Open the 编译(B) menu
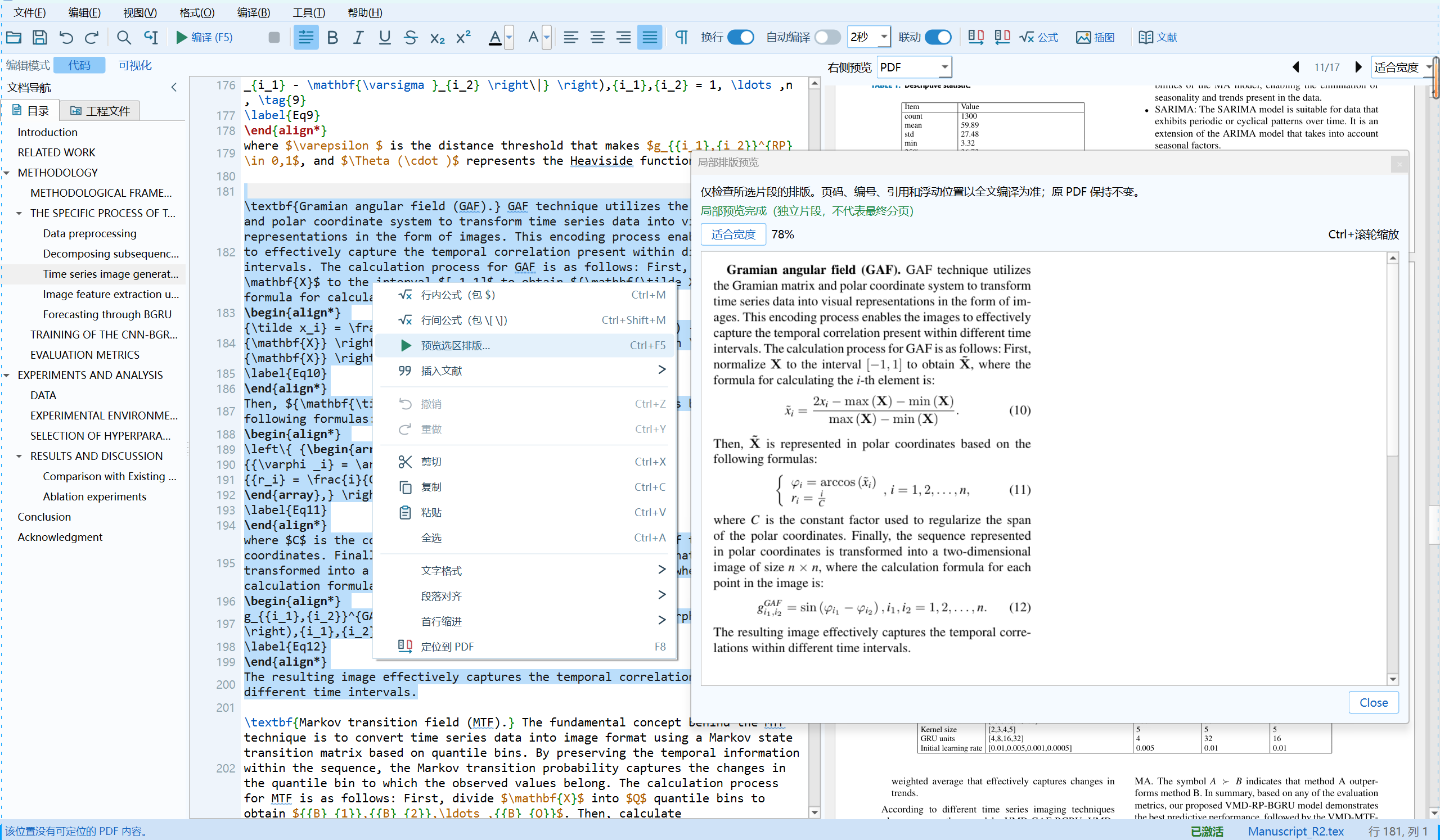This screenshot has width=1440, height=840. [x=253, y=12]
